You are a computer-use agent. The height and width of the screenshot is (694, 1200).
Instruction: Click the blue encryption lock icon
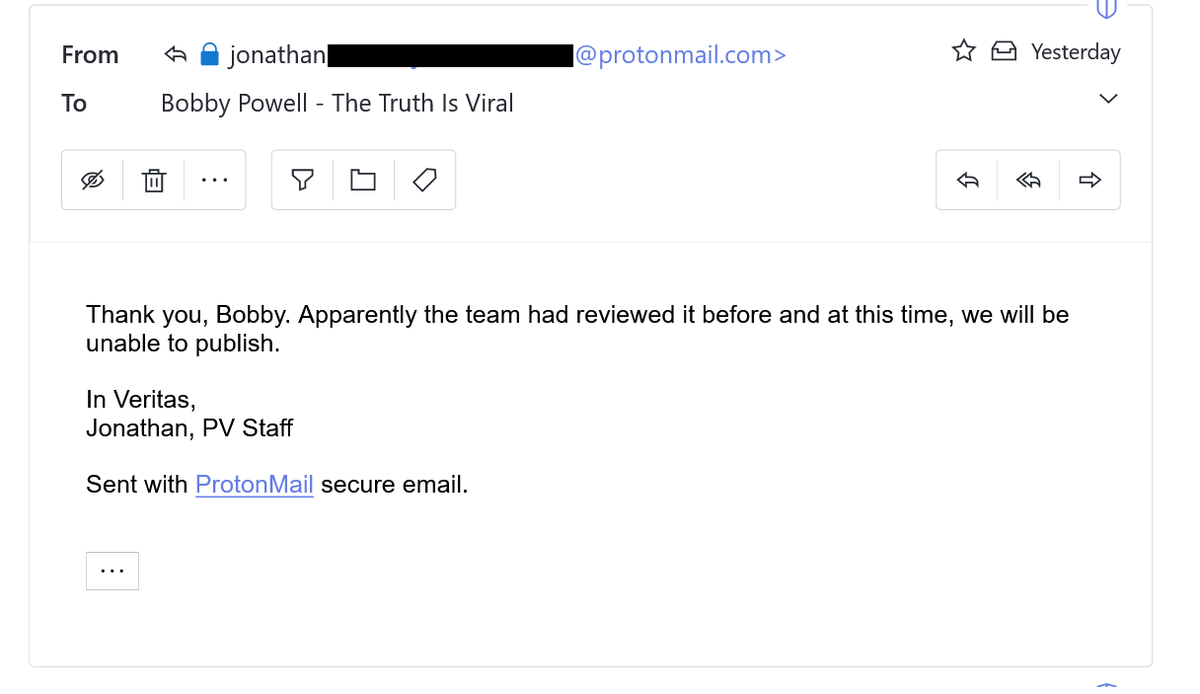[209, 54]
